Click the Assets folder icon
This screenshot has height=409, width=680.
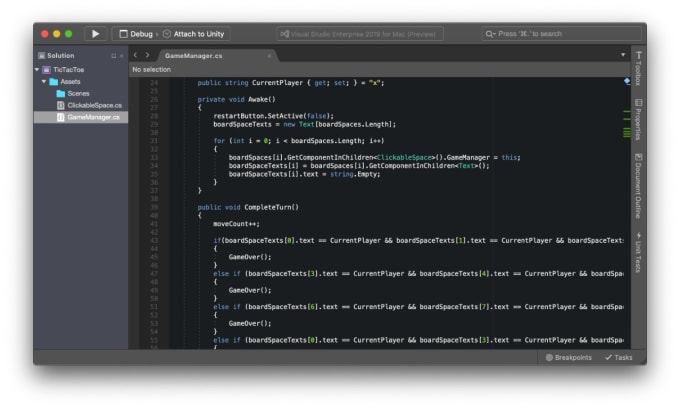pyautogui.click(x=54, y=82)
